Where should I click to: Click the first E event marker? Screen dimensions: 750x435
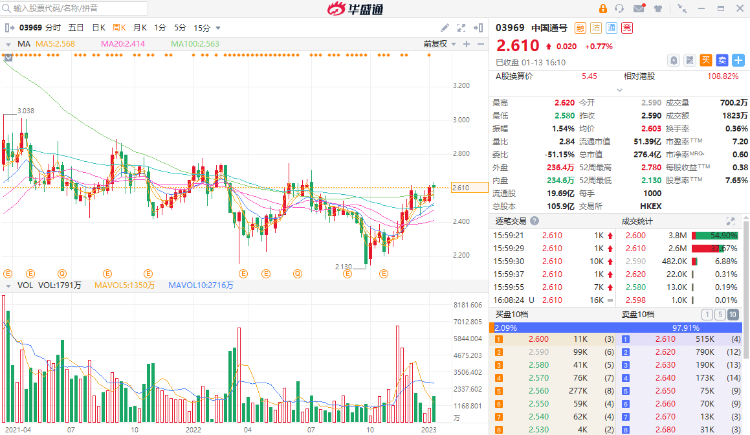click(8, 274)
